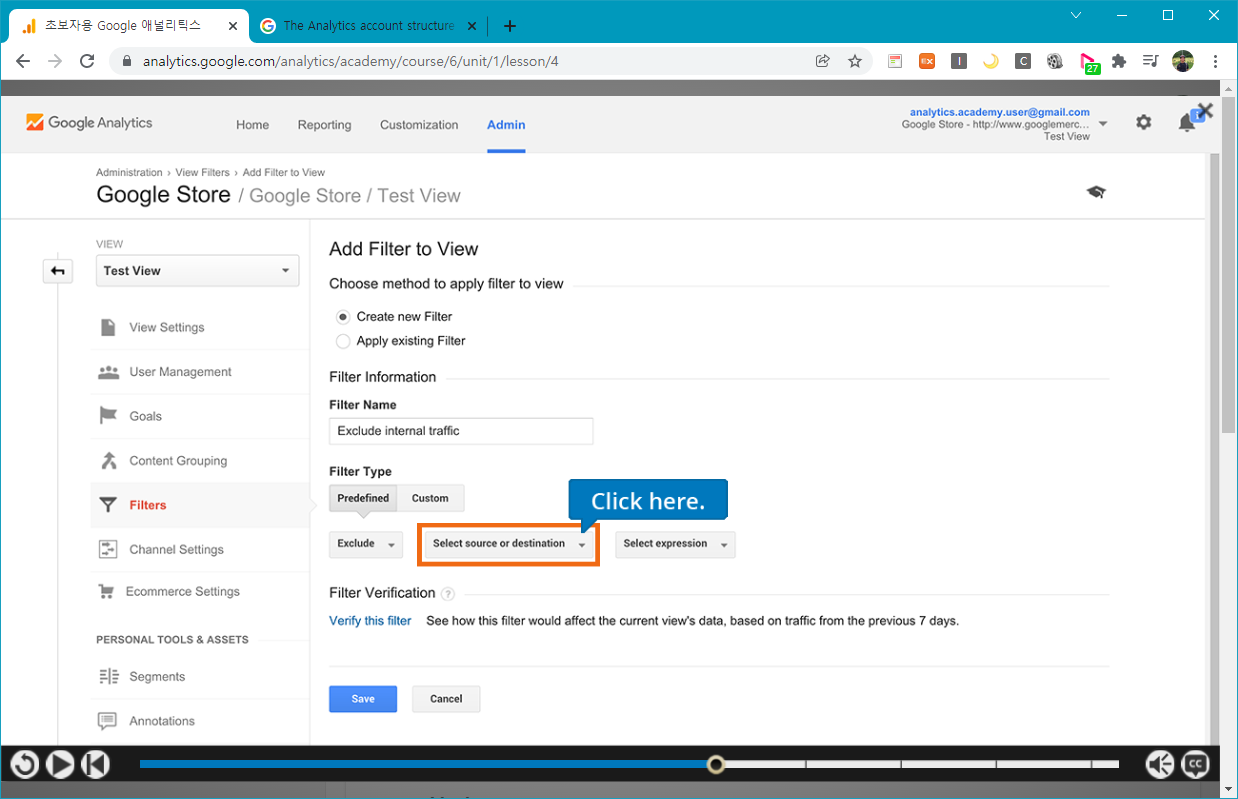
Task: Click the extension icon with badge 27
Action: tap(1089, 63)
